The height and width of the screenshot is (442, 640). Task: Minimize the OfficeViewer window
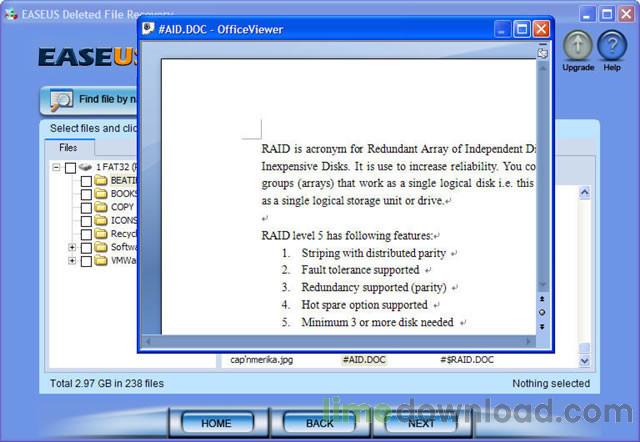click(x=502, y=29)
